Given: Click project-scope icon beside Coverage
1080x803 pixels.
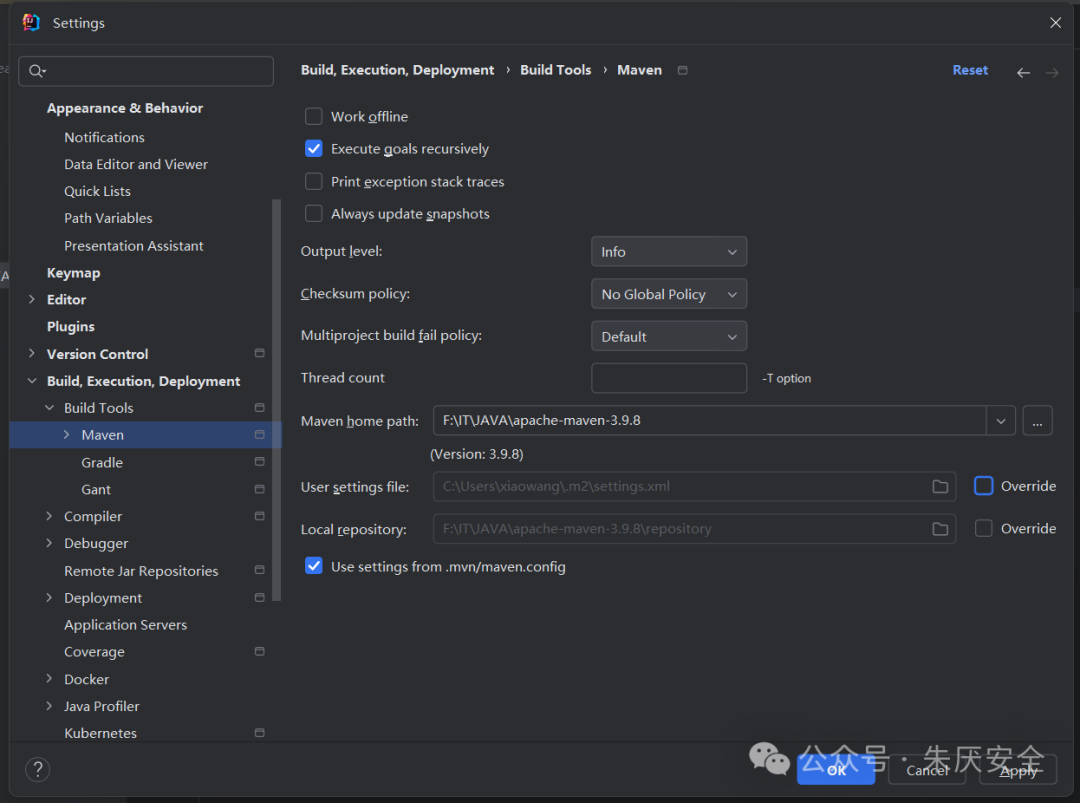Looking at the screenshot, I should tap(260, 651).
